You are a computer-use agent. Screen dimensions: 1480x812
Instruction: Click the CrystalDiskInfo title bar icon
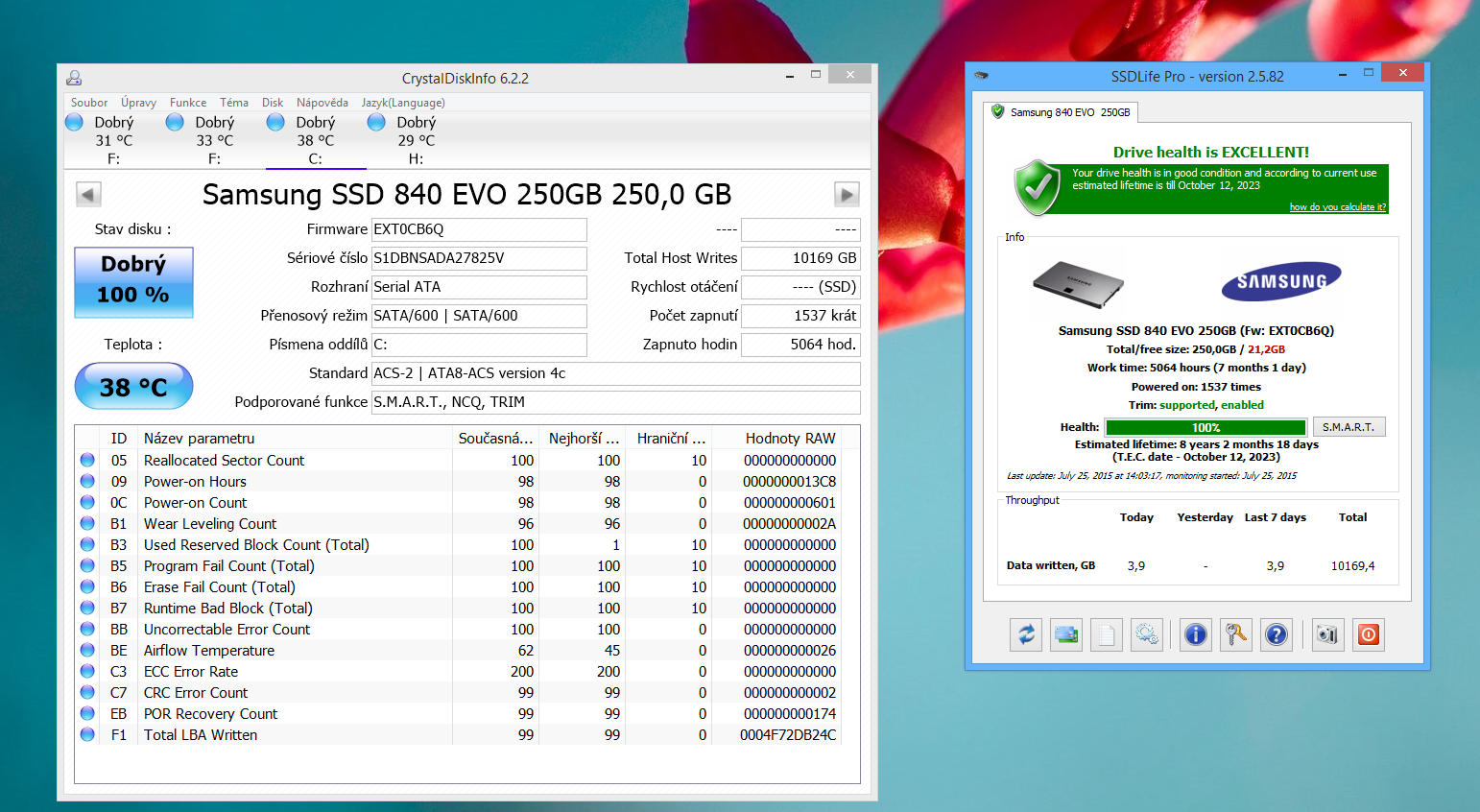(74, 78)
